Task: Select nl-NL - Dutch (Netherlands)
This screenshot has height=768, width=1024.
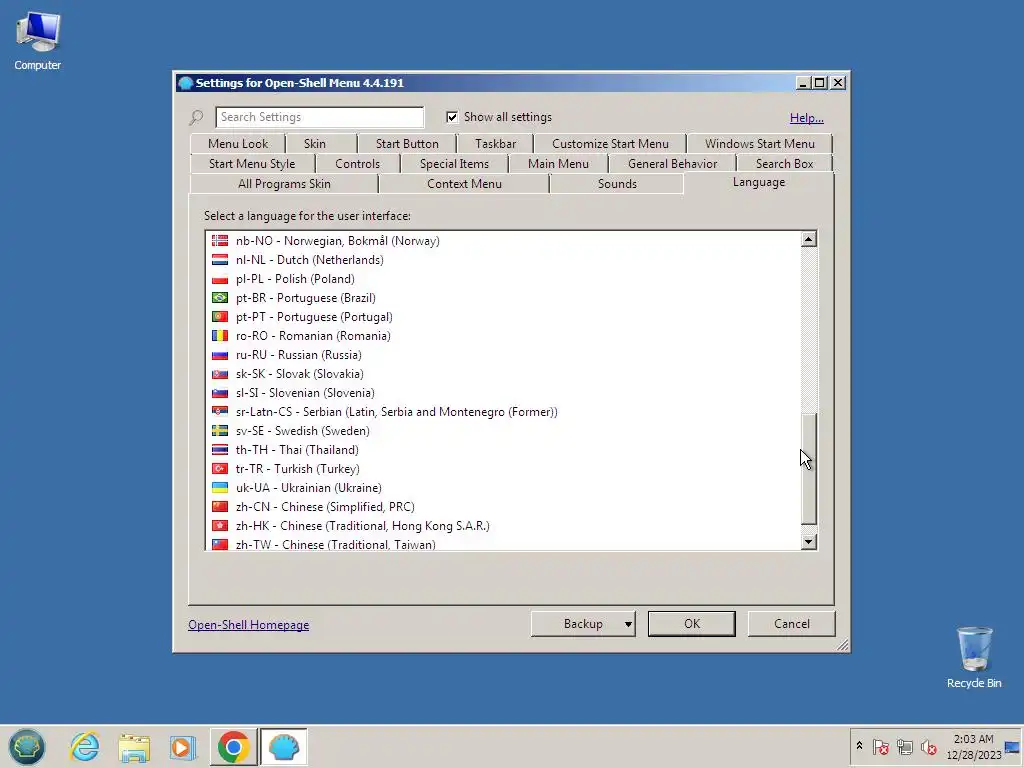Action: (503, 260)
